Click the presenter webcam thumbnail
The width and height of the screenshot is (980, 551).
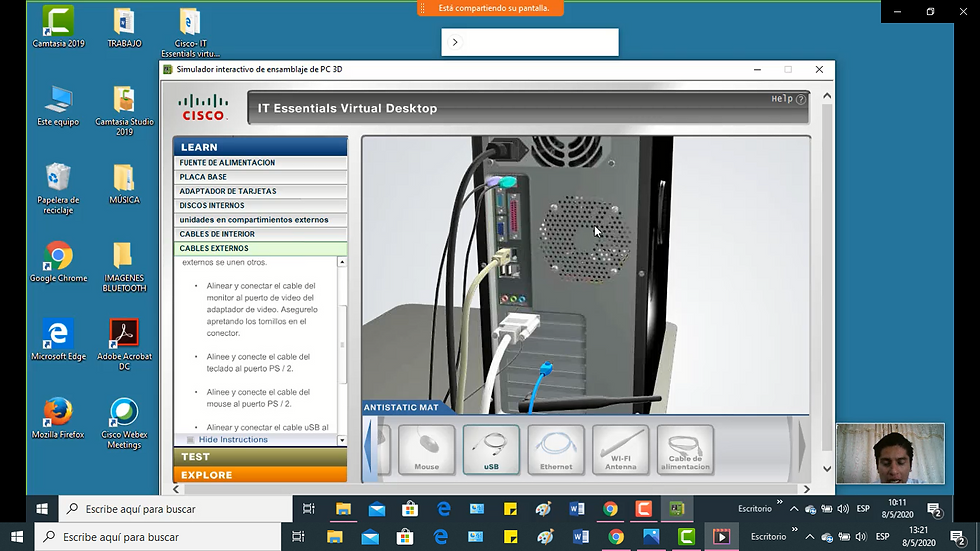tap(891, 454)
